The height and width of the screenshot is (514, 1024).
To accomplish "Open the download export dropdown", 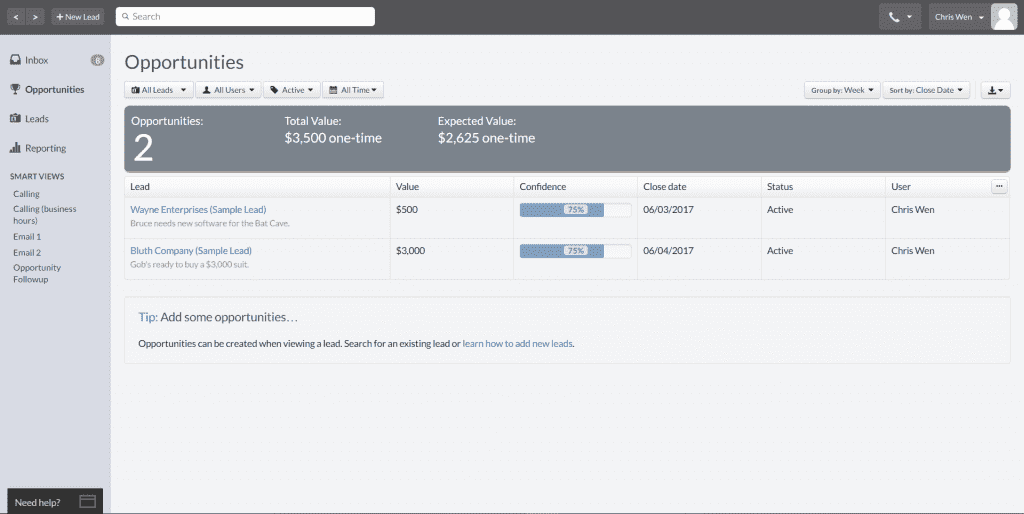I will [995, 90].
